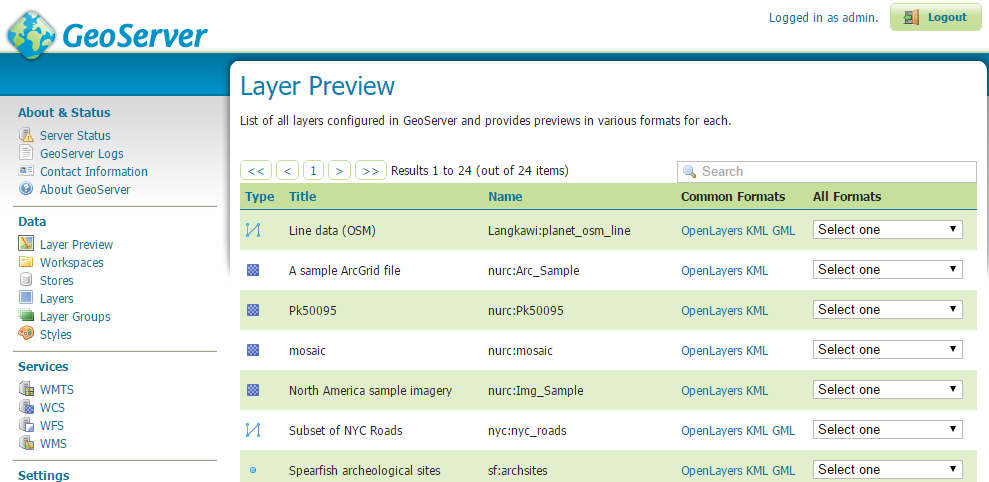Click the Server Status warning icon
This screenshot has width=989, height=482.
coord(26,135)
